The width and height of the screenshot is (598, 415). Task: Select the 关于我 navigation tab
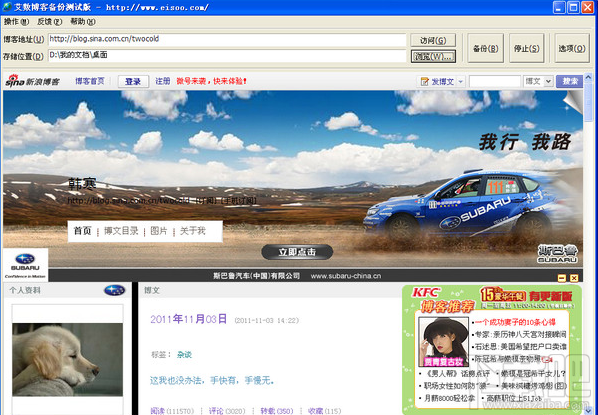pos(193,231)
